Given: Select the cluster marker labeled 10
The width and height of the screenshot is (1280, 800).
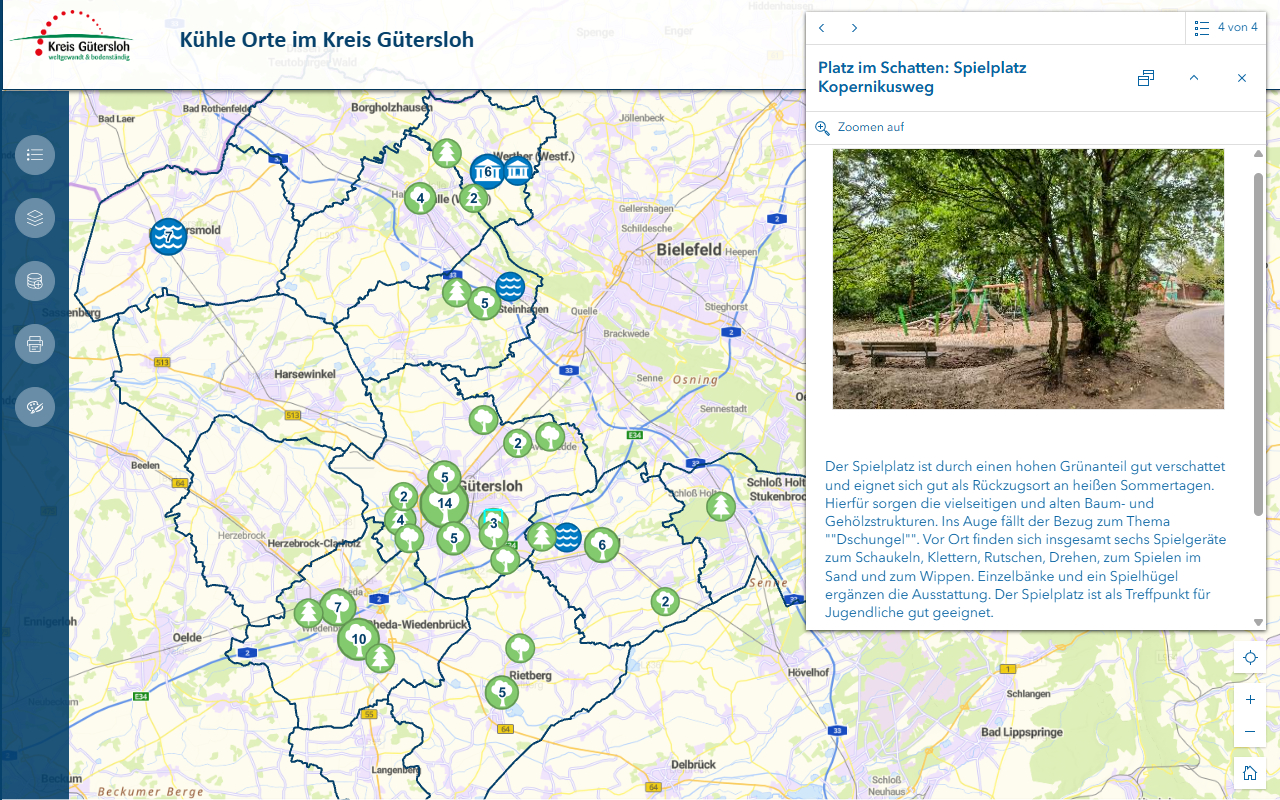Looking at the screenshot, I should coord(358,639).
